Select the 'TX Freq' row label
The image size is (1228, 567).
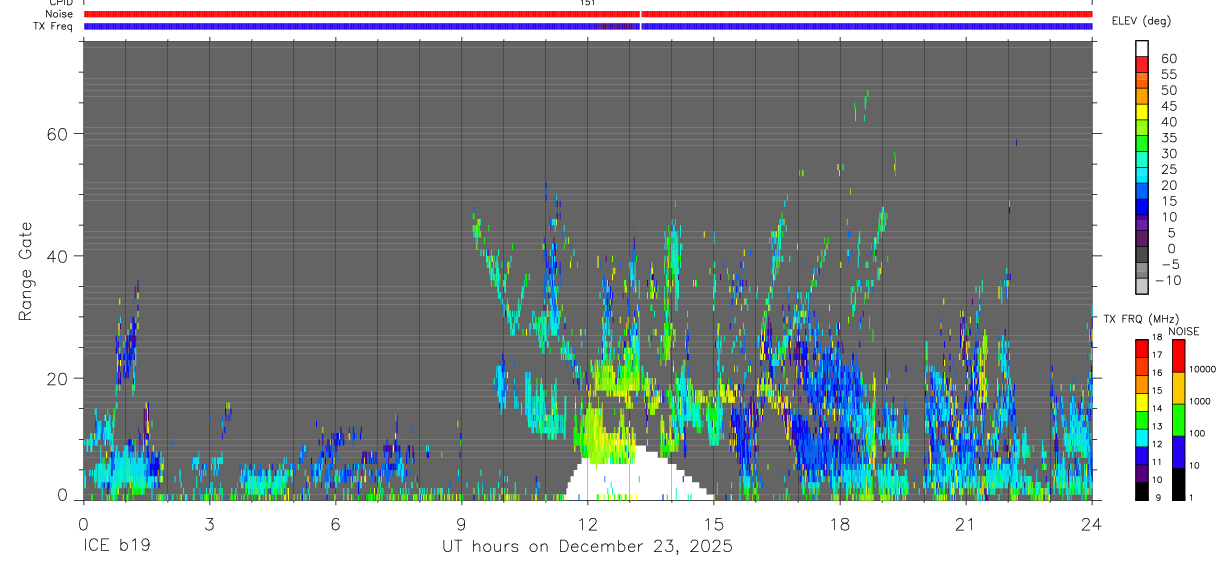point(55,26)
